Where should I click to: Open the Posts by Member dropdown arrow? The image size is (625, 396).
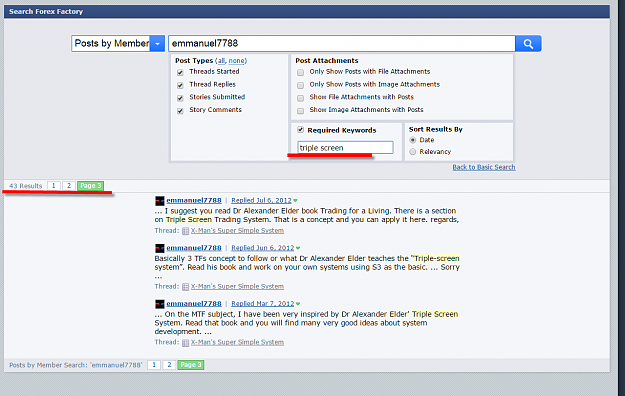pos(157,43)
